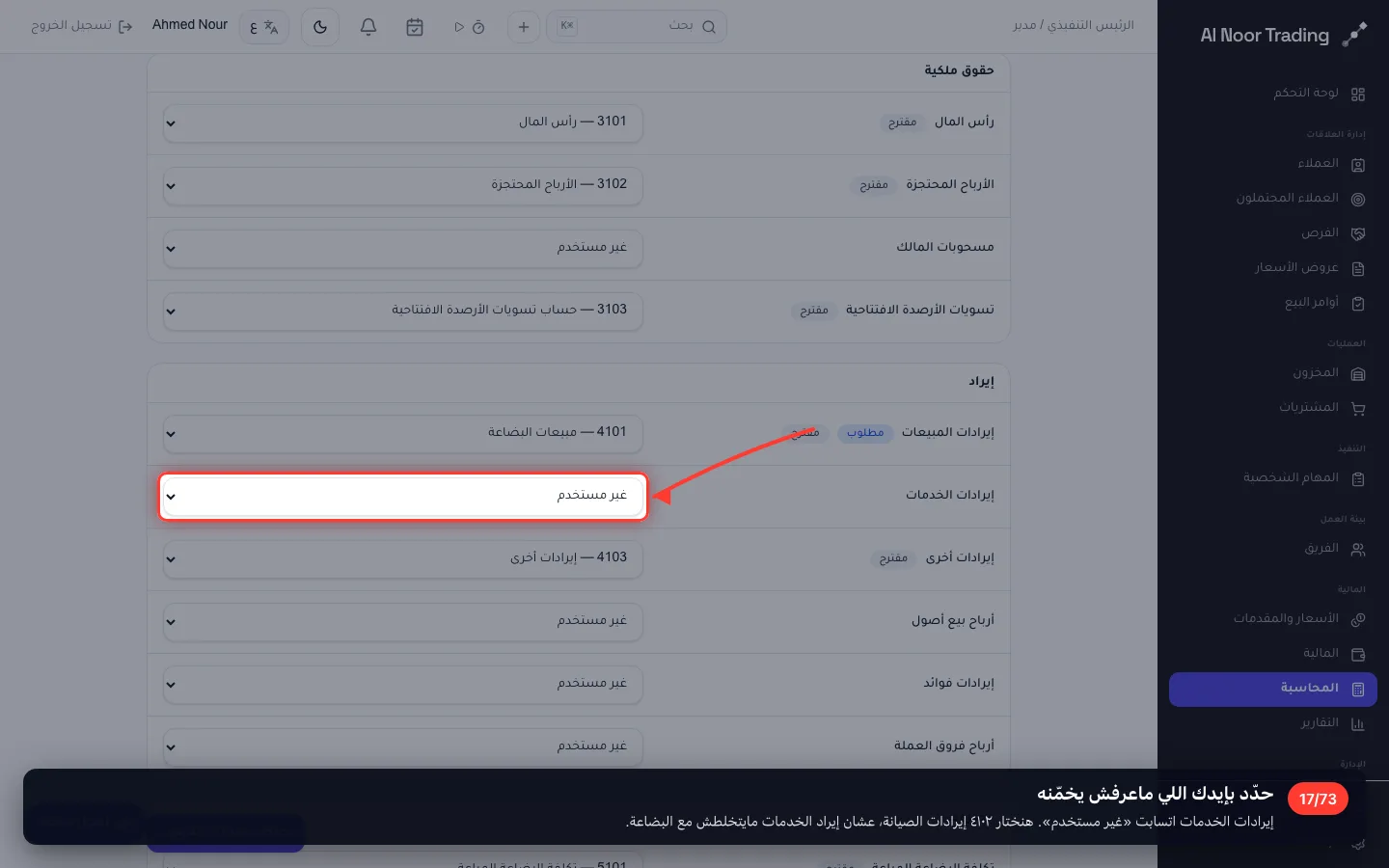Click the plus quick-add button
Viewport: 1389px width, 868px height.
pyautogui.click(x=523, y=27)
